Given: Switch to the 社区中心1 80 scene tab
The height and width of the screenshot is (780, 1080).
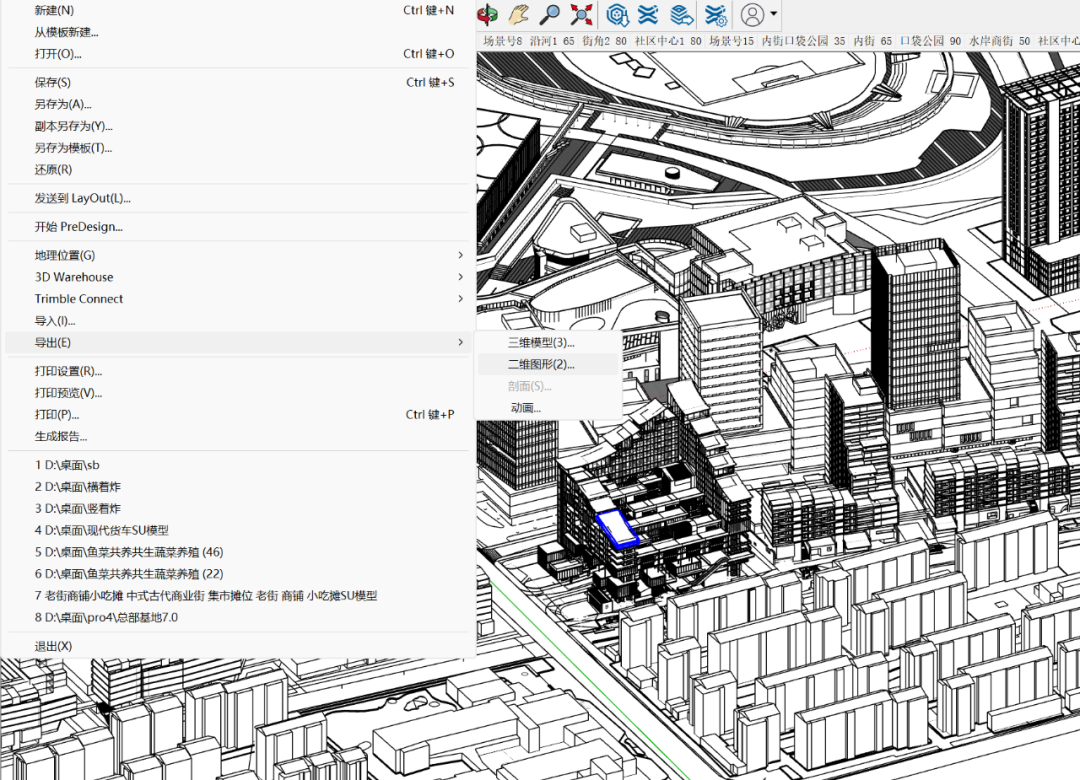Looking at the screenshot, I should 667,41.
